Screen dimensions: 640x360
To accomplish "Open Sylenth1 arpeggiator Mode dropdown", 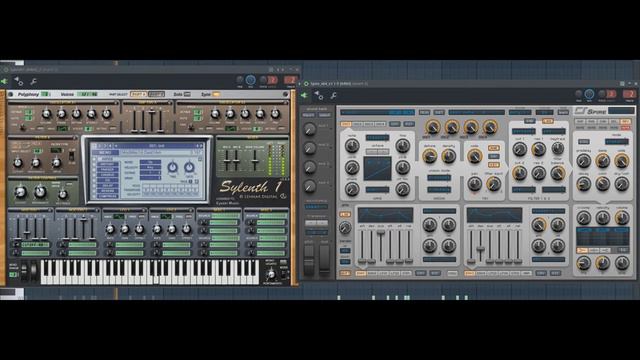I will click(150, 162).
